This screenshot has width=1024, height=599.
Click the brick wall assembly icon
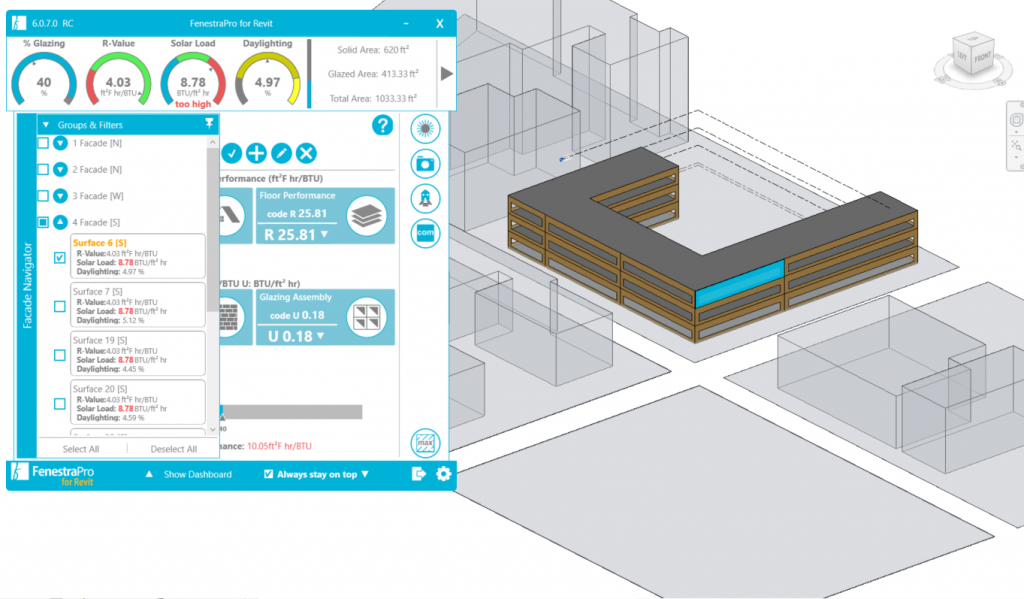(229, 317)
